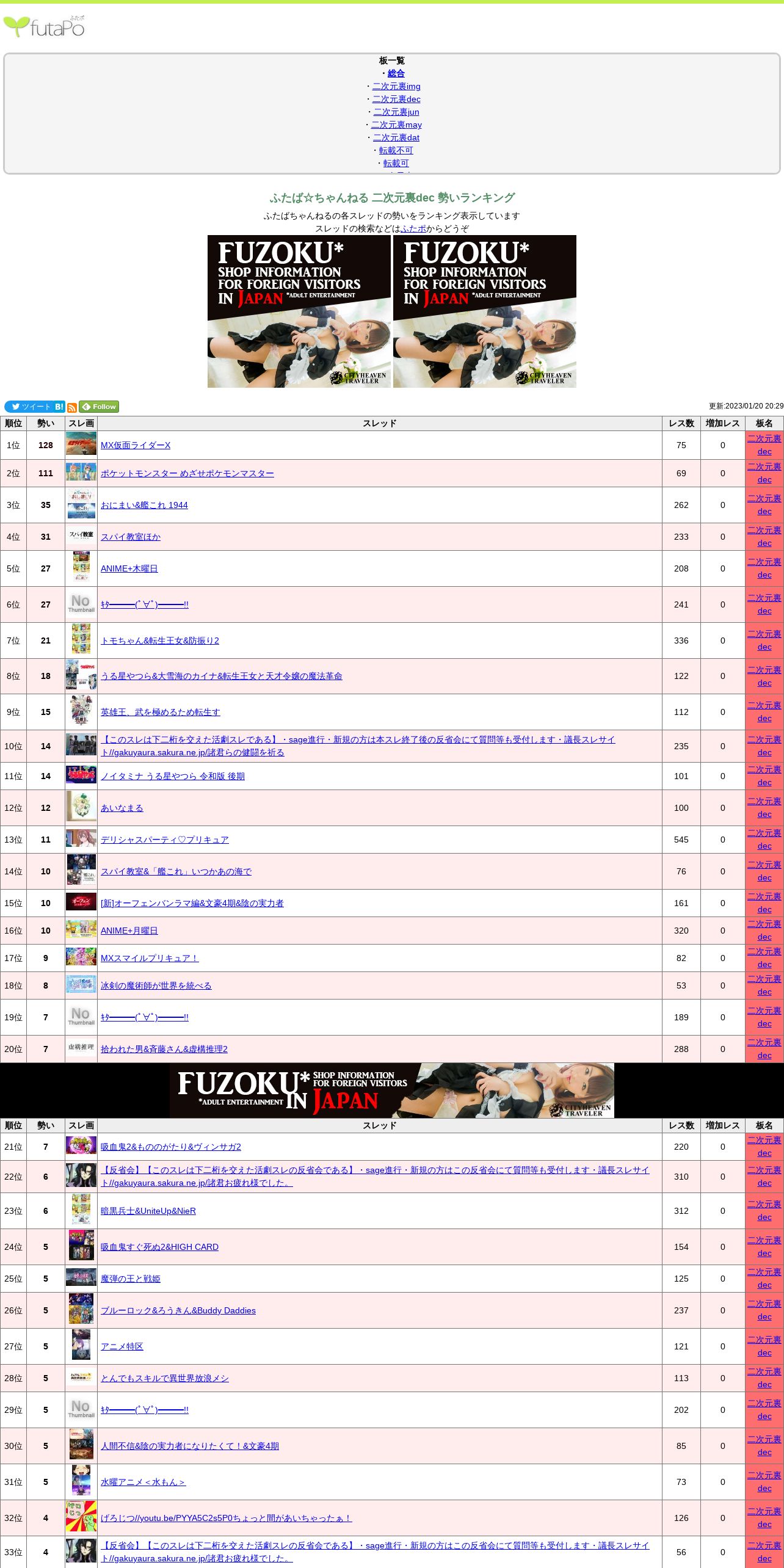Screen dimensions: 784x1568
Task: Click thumbnail of rank 32 げろじつ thread
Action: 81,1517
